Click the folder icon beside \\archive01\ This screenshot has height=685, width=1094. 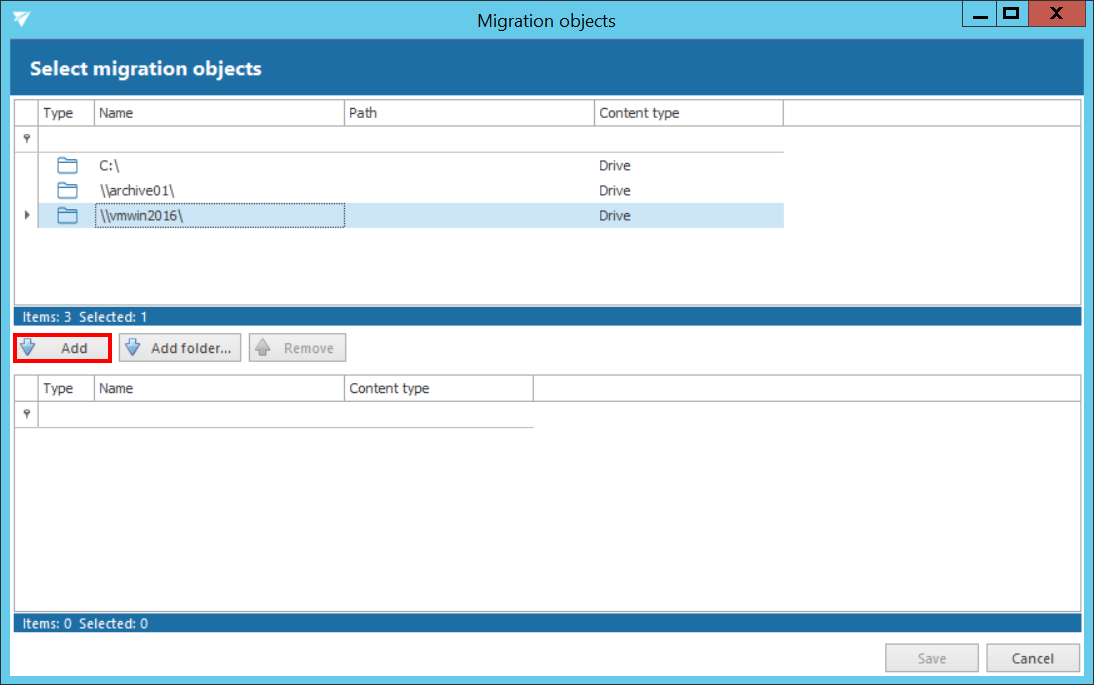67,191
